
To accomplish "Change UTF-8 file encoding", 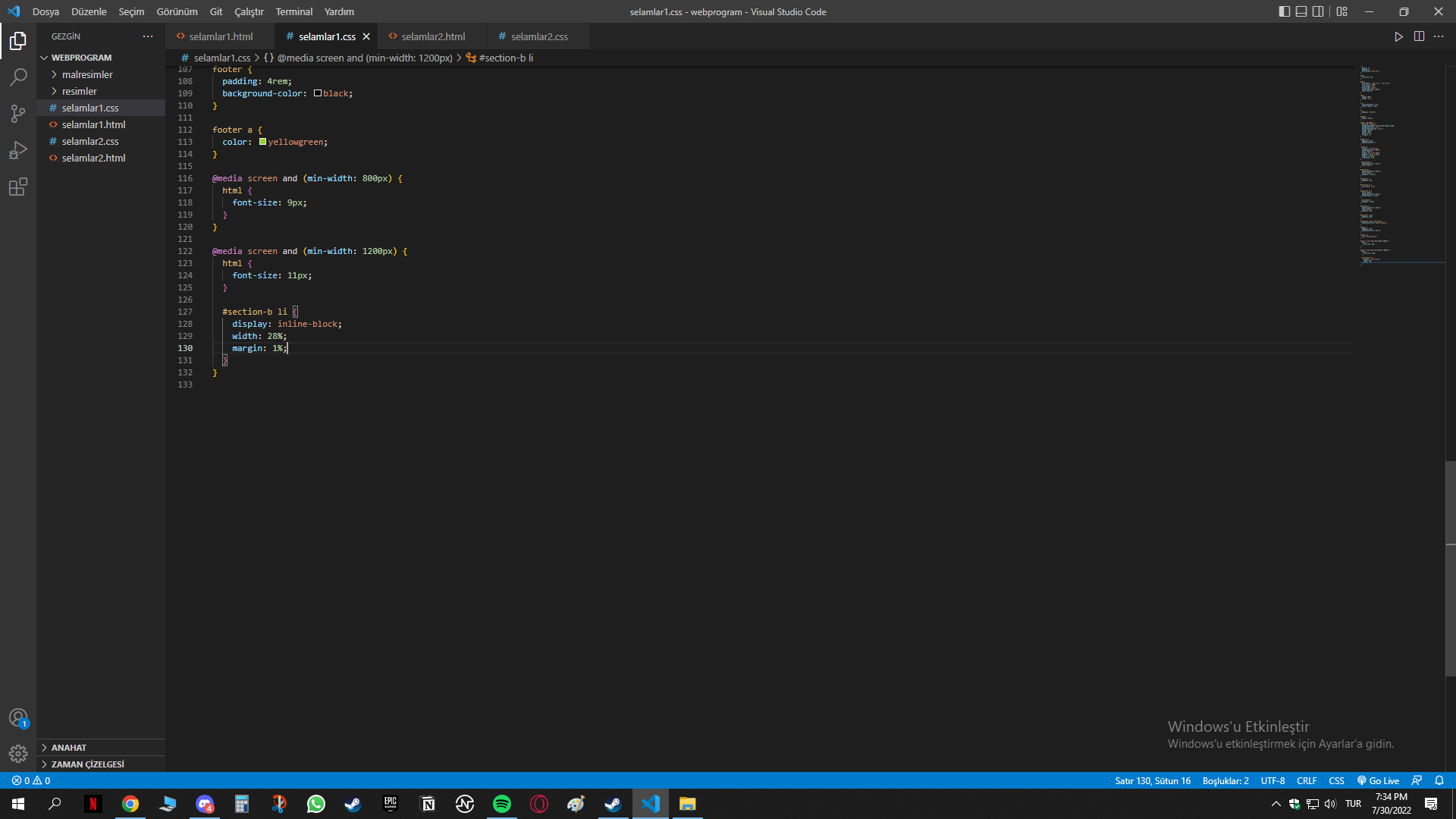I will [1272, 780].
